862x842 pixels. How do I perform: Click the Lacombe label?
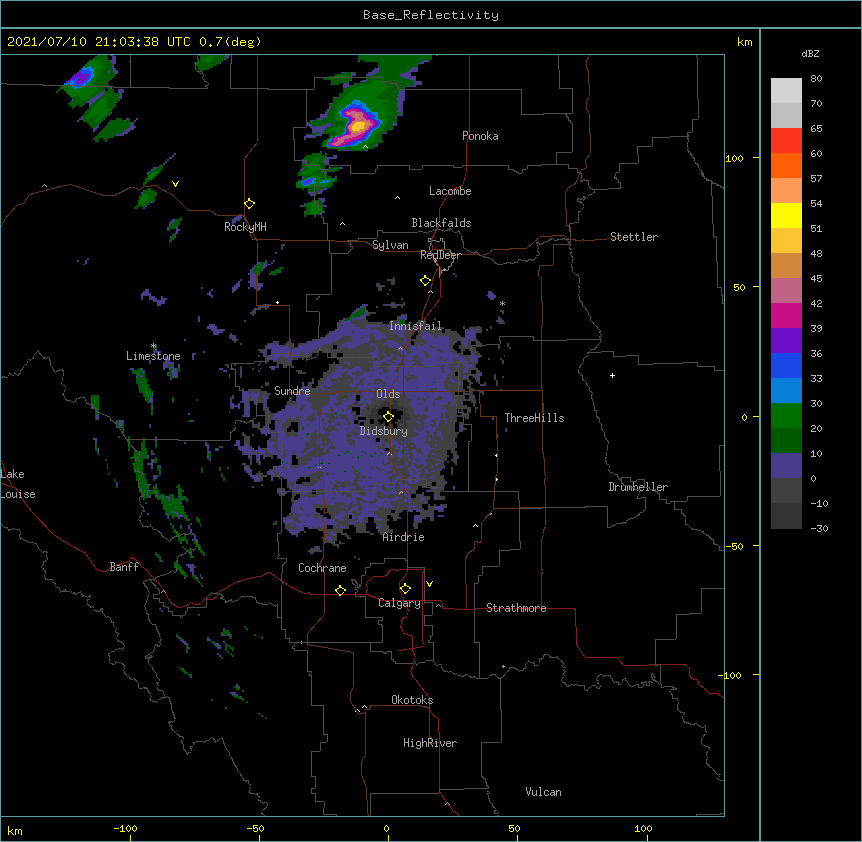click(x=450, y=191)
